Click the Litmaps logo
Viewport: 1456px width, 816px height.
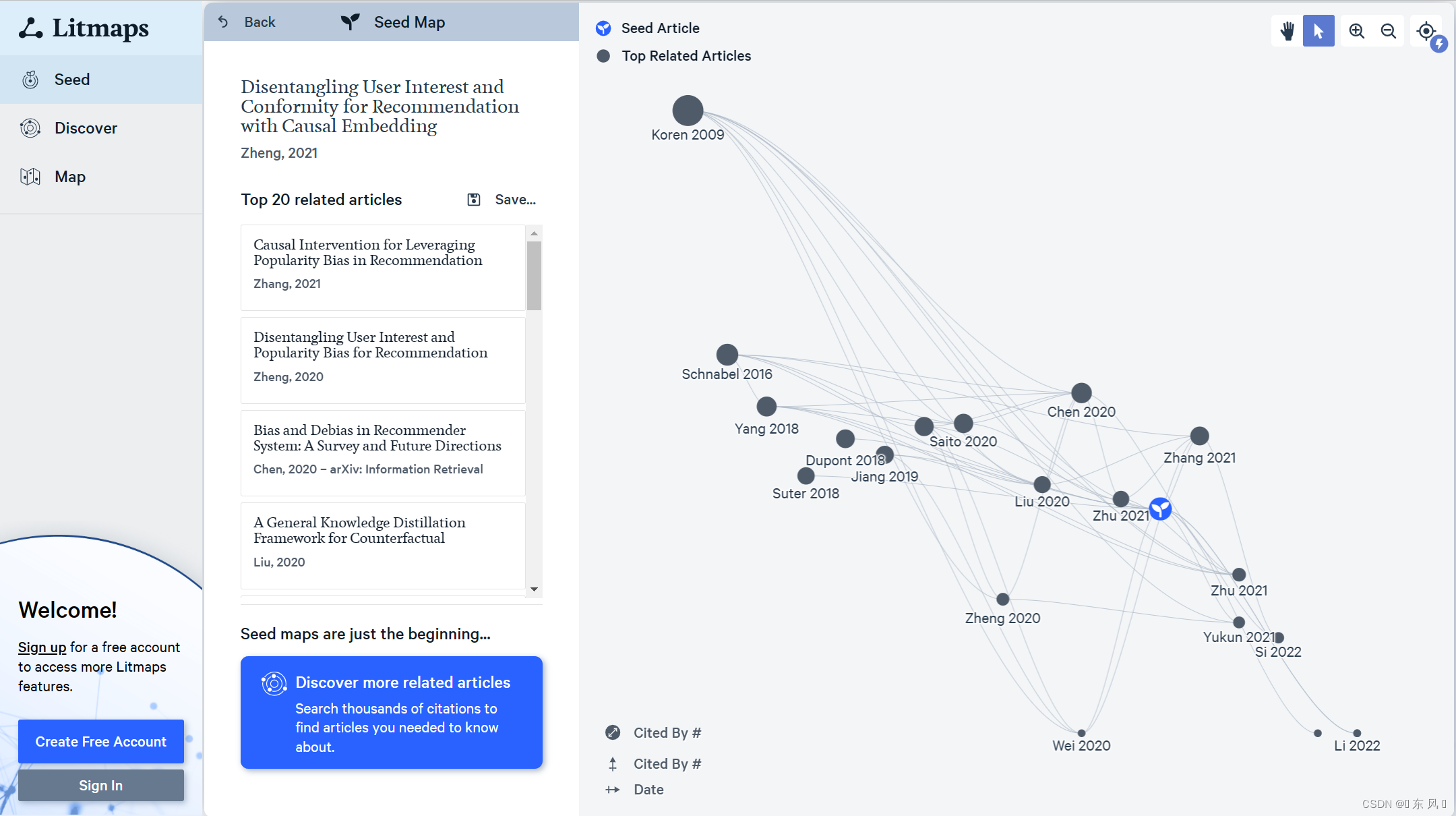pyautogui.click(x=84, y=28)
